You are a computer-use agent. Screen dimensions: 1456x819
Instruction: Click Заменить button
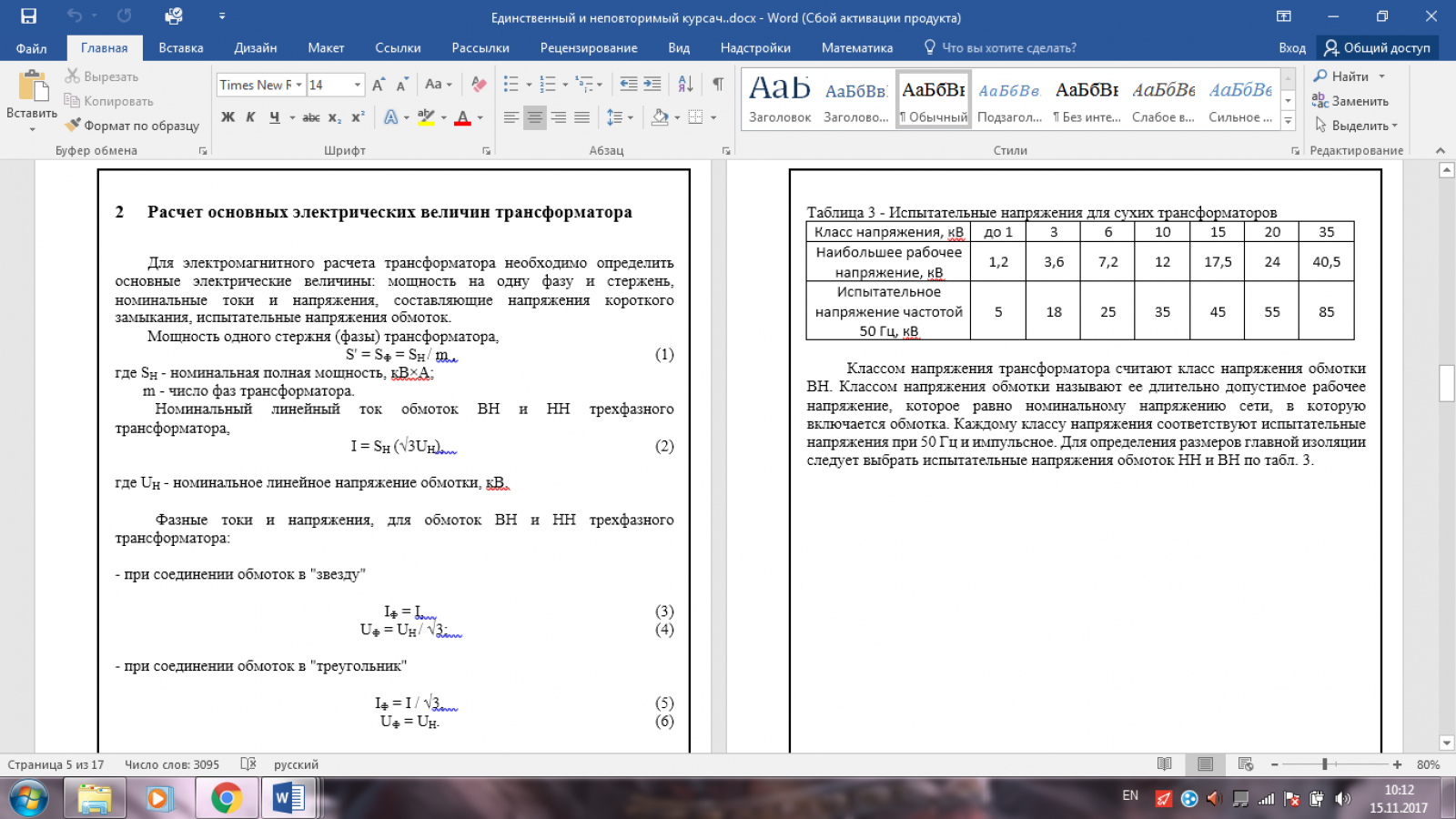(x=1350, y=101)
